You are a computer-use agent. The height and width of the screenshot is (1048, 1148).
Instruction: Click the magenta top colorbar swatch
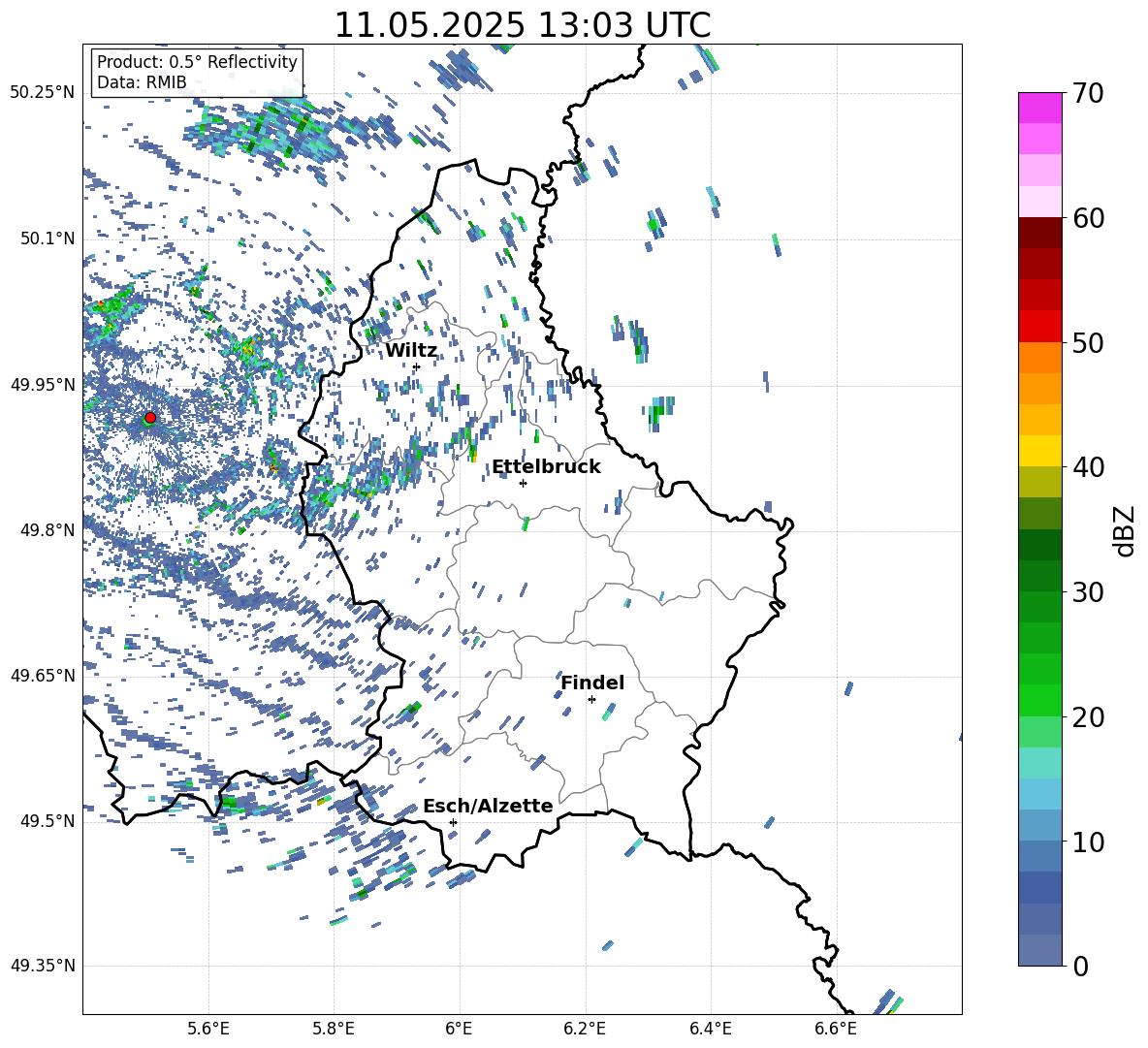(x=1040, y=108)
